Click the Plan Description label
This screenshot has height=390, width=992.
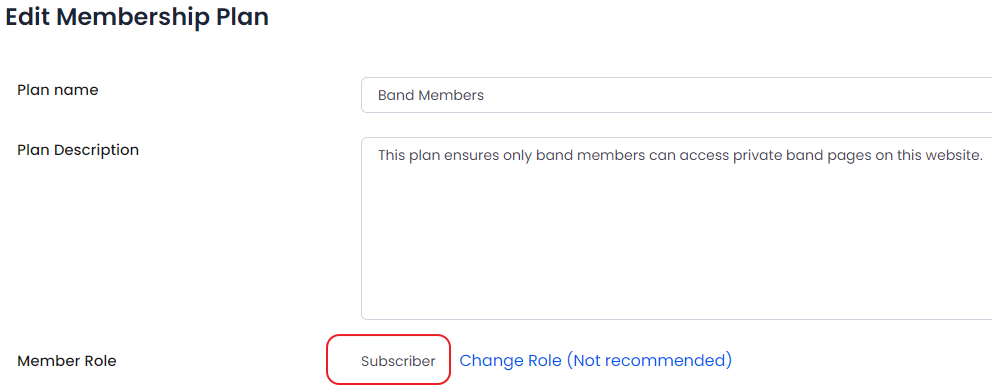click(78, 150)
